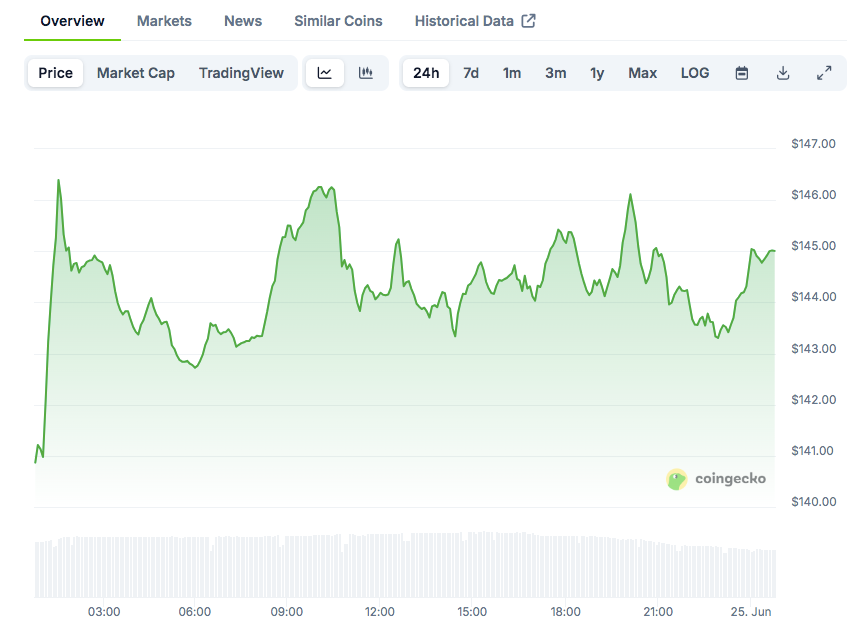
Task: Show the 3m price history
Action: tap(556, 73)
